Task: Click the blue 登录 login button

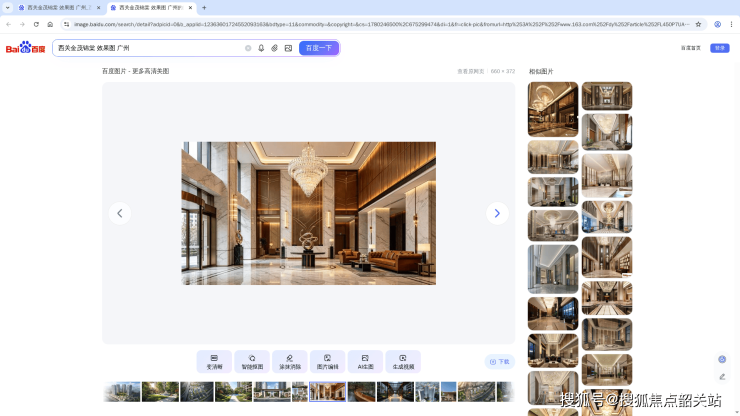Action: (x=720, y=48)
